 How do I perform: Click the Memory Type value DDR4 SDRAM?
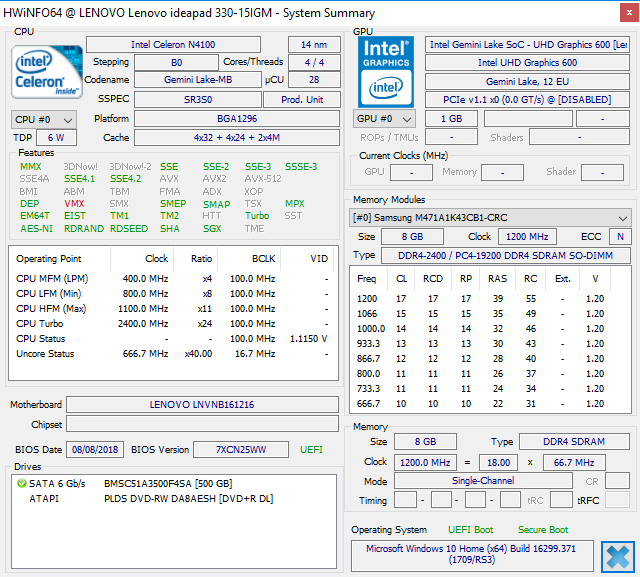[574, 442]
